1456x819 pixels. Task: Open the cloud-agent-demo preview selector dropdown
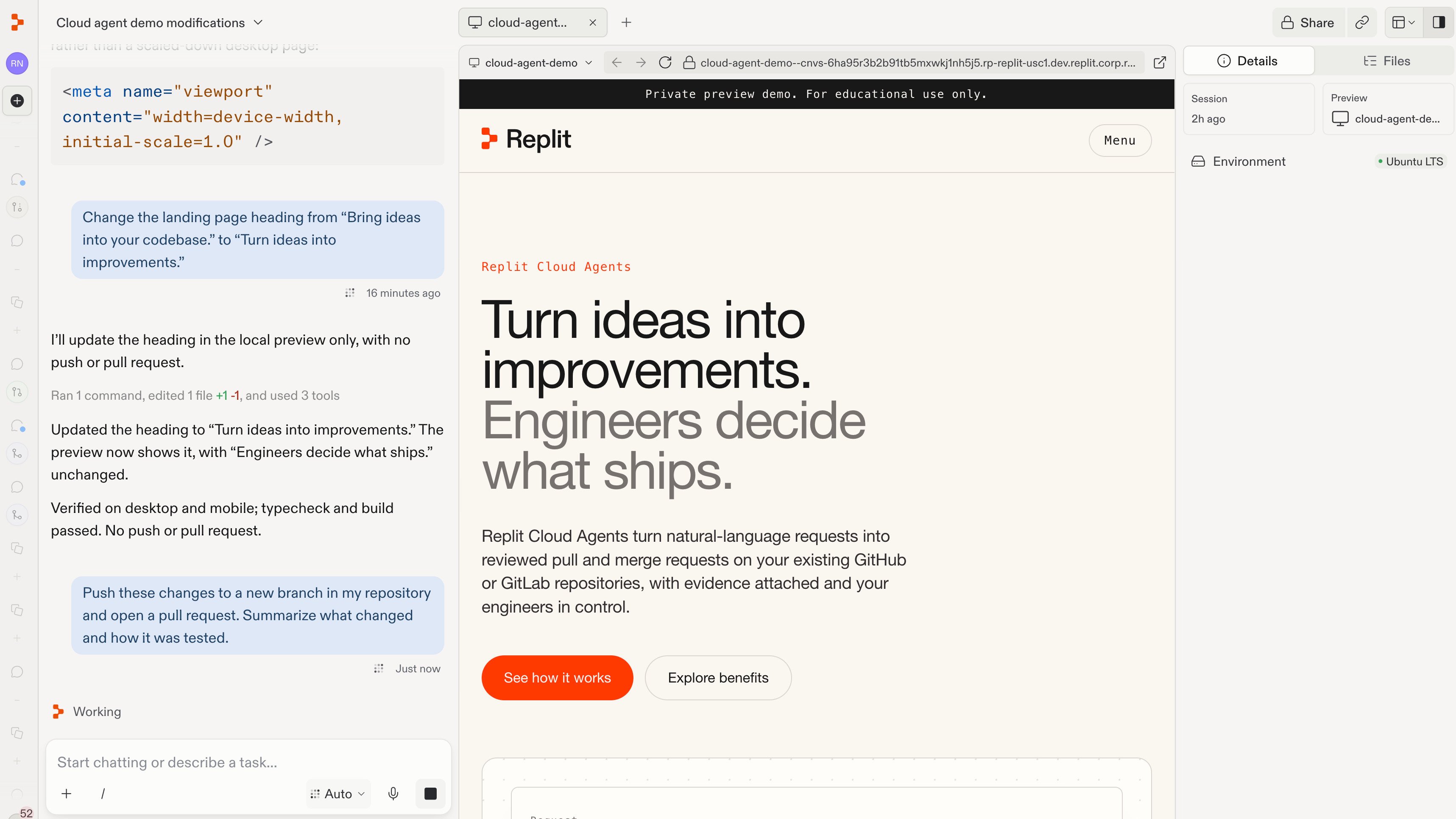tap(531, 63)
